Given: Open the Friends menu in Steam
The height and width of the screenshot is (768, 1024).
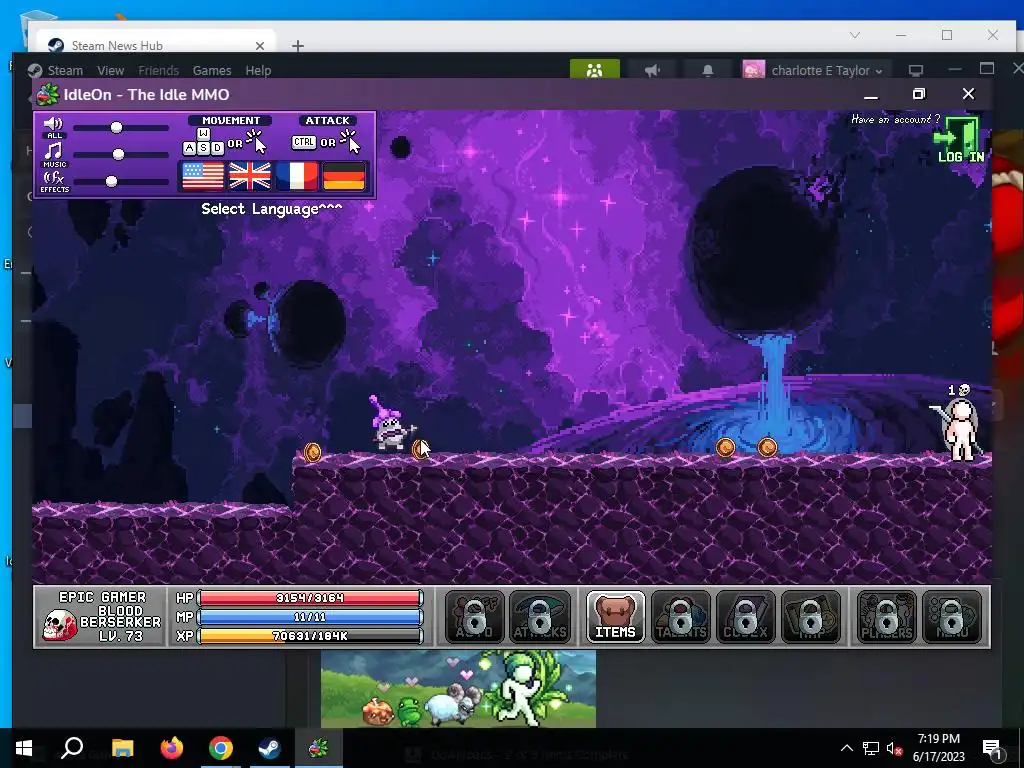Looking at the screenshot, I should pyautogui.click(x=158, y=71).
